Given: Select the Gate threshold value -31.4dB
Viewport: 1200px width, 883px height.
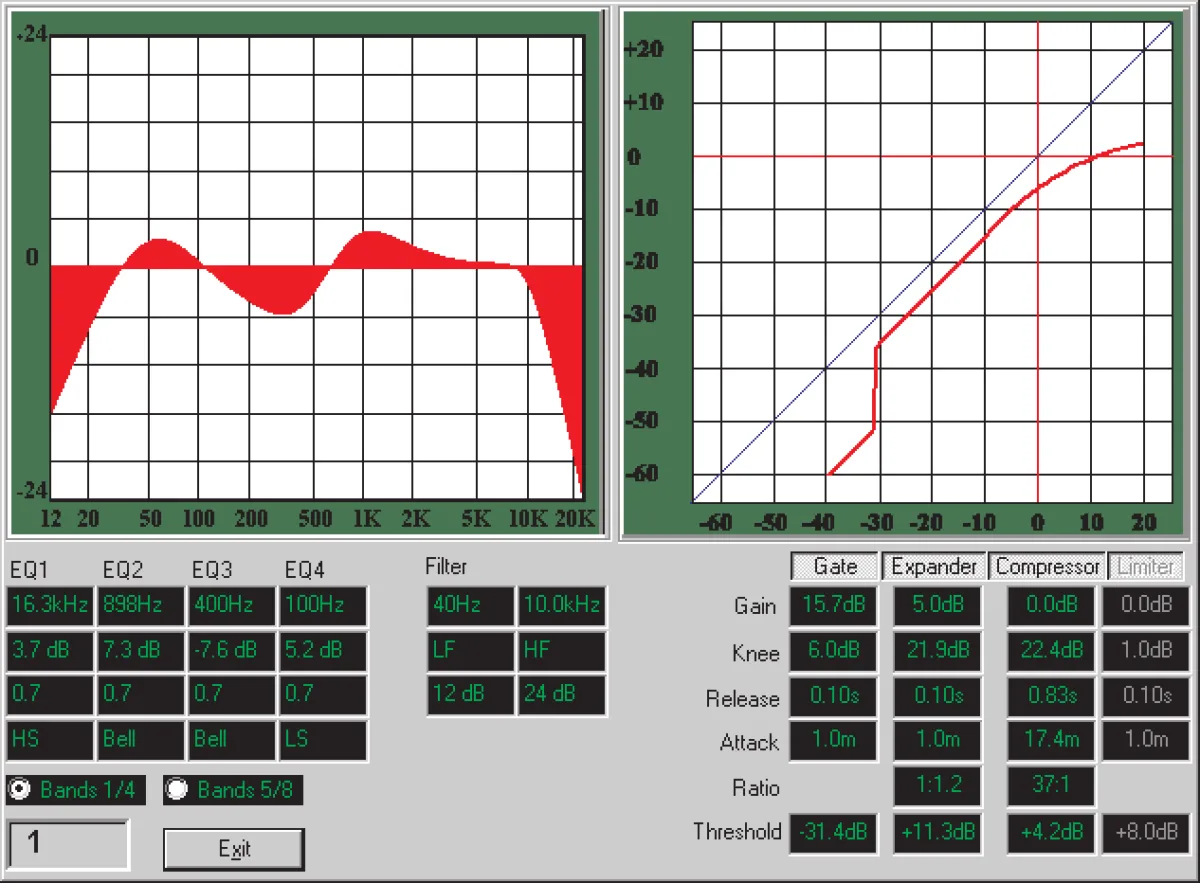Looking at the screenshot, I should (x=834, y=833).
